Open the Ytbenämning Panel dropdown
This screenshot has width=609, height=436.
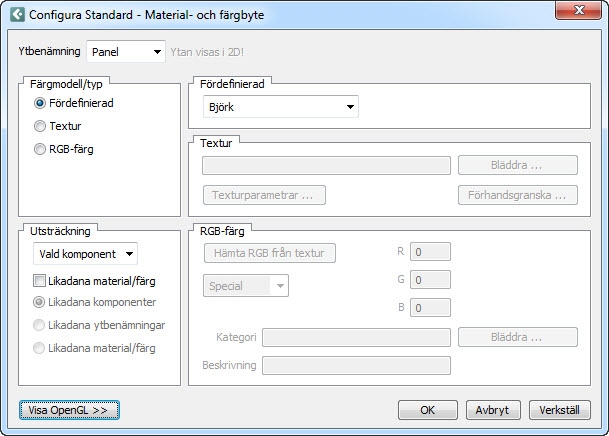126,51
